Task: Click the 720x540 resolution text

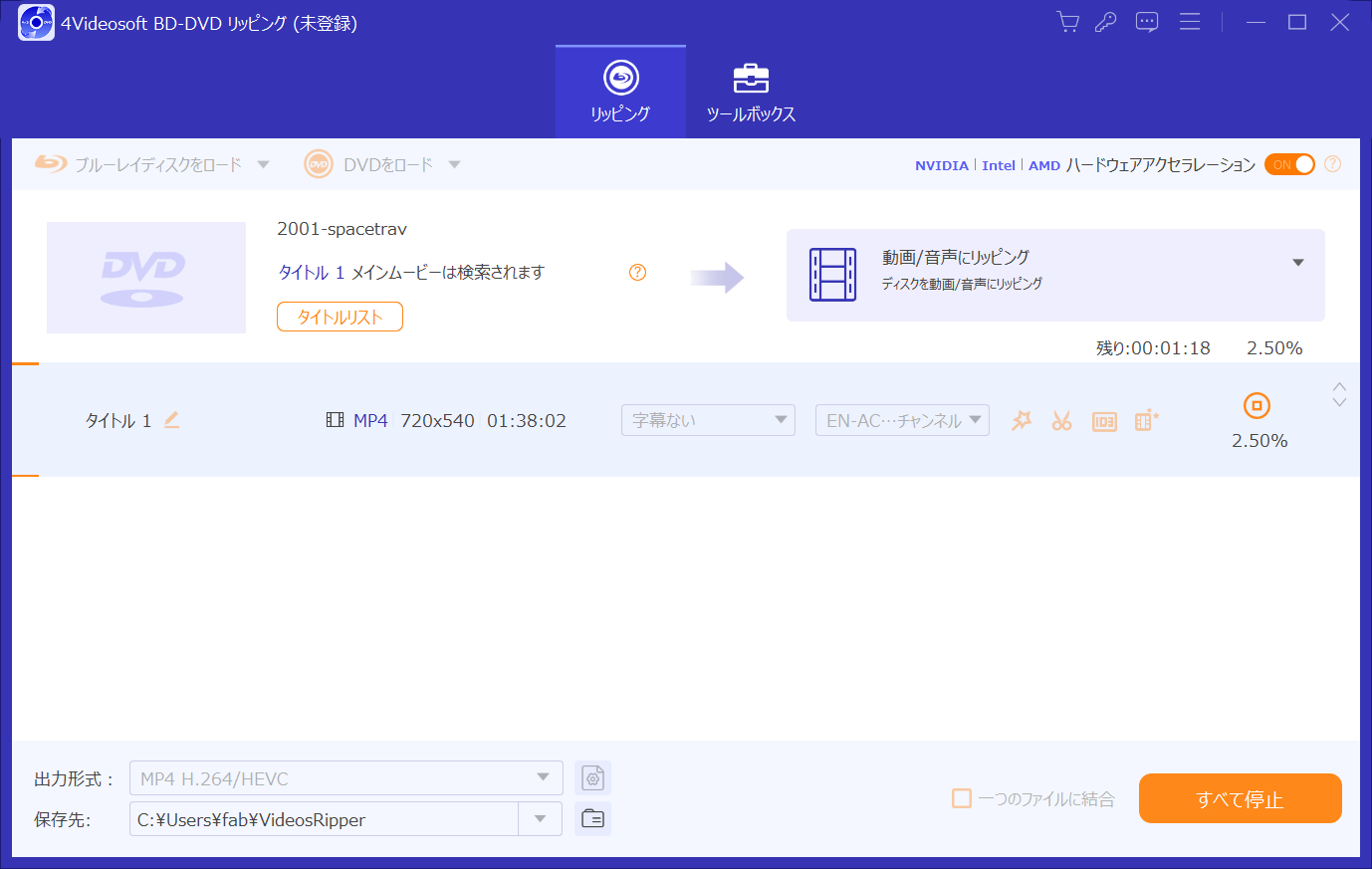Action: tap(437, 421)
